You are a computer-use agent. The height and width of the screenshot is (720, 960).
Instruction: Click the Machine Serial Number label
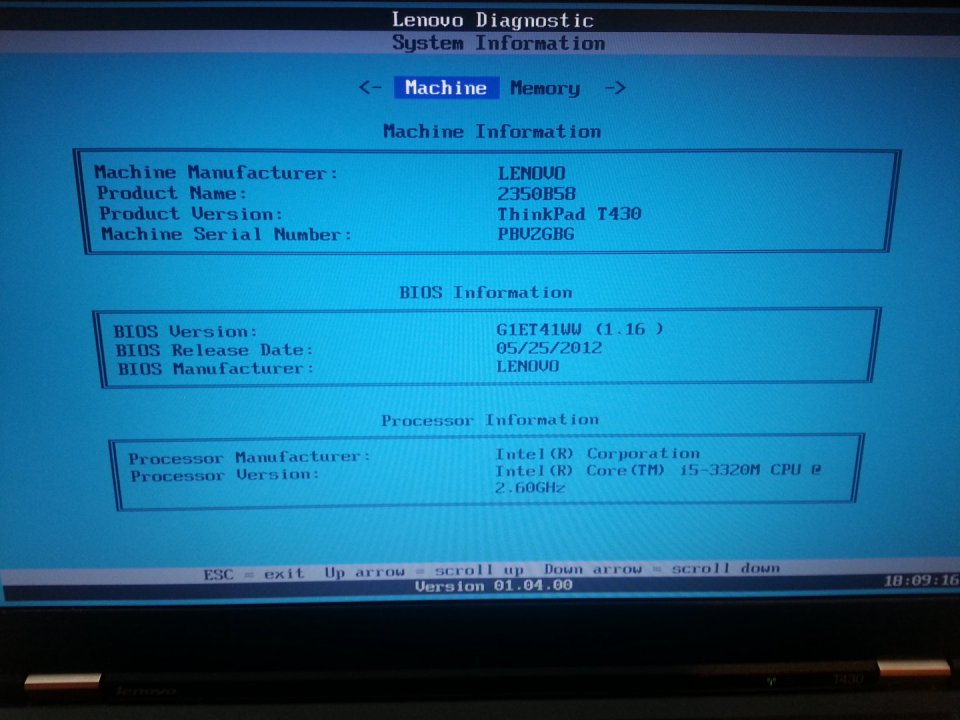tap(227, 234)
